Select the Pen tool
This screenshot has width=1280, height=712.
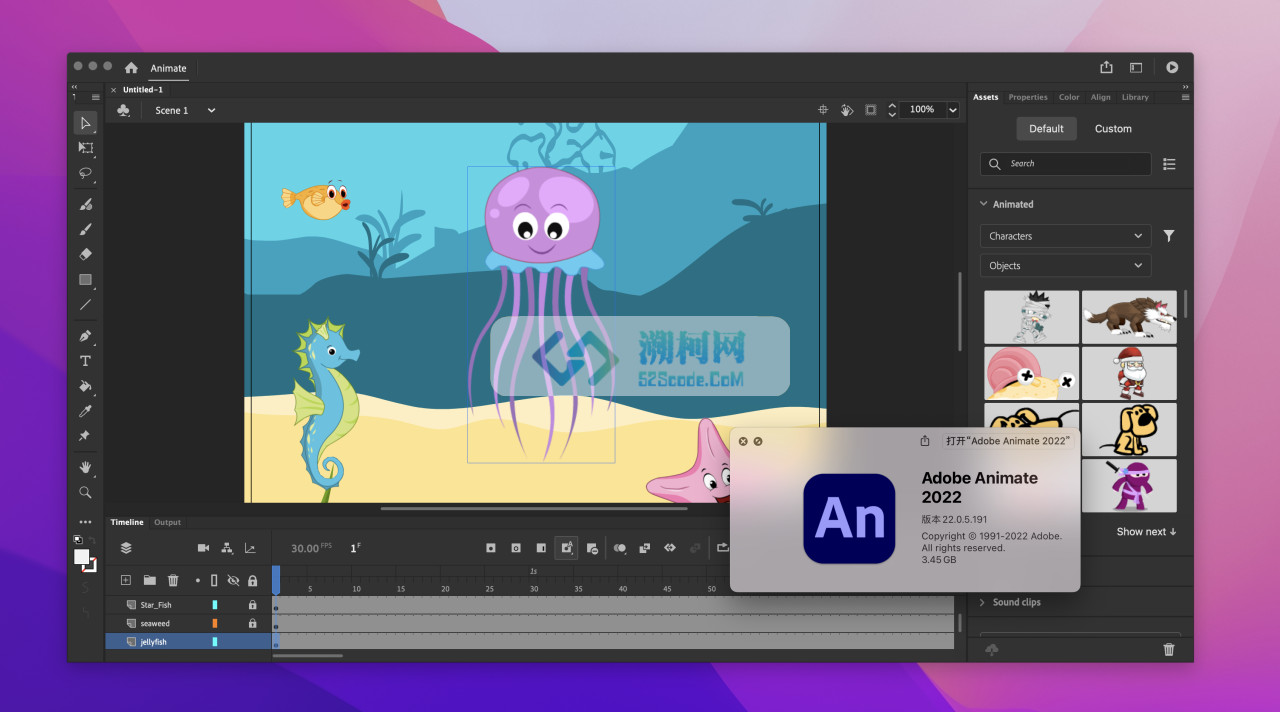(x=85, y=336)
